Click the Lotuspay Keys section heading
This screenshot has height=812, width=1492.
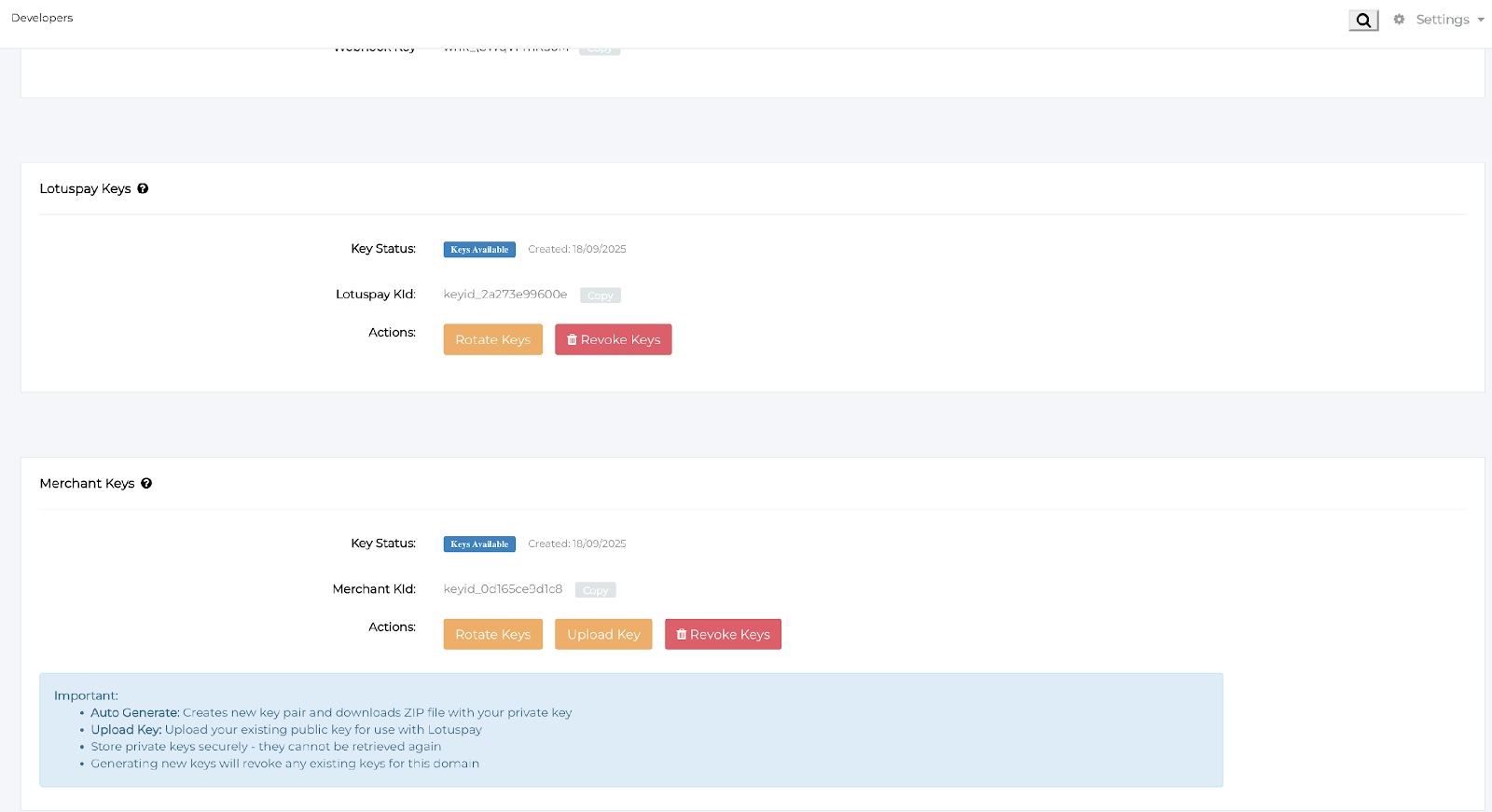tap(85, 188)
